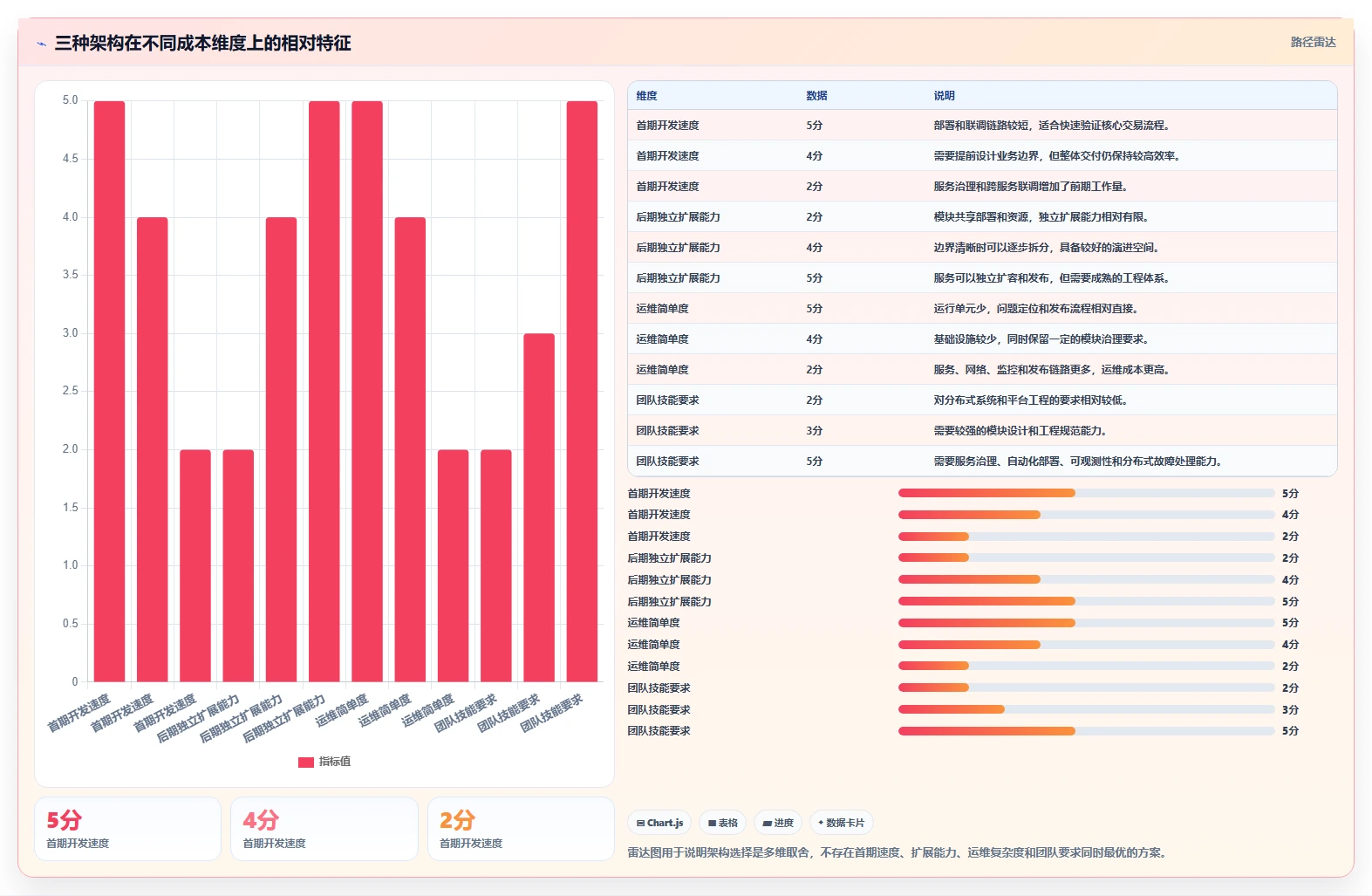1372x896 pixels.
Task: Click the 首期开发速度 progress bar at 4分
Action: [x=1087, y=515]
